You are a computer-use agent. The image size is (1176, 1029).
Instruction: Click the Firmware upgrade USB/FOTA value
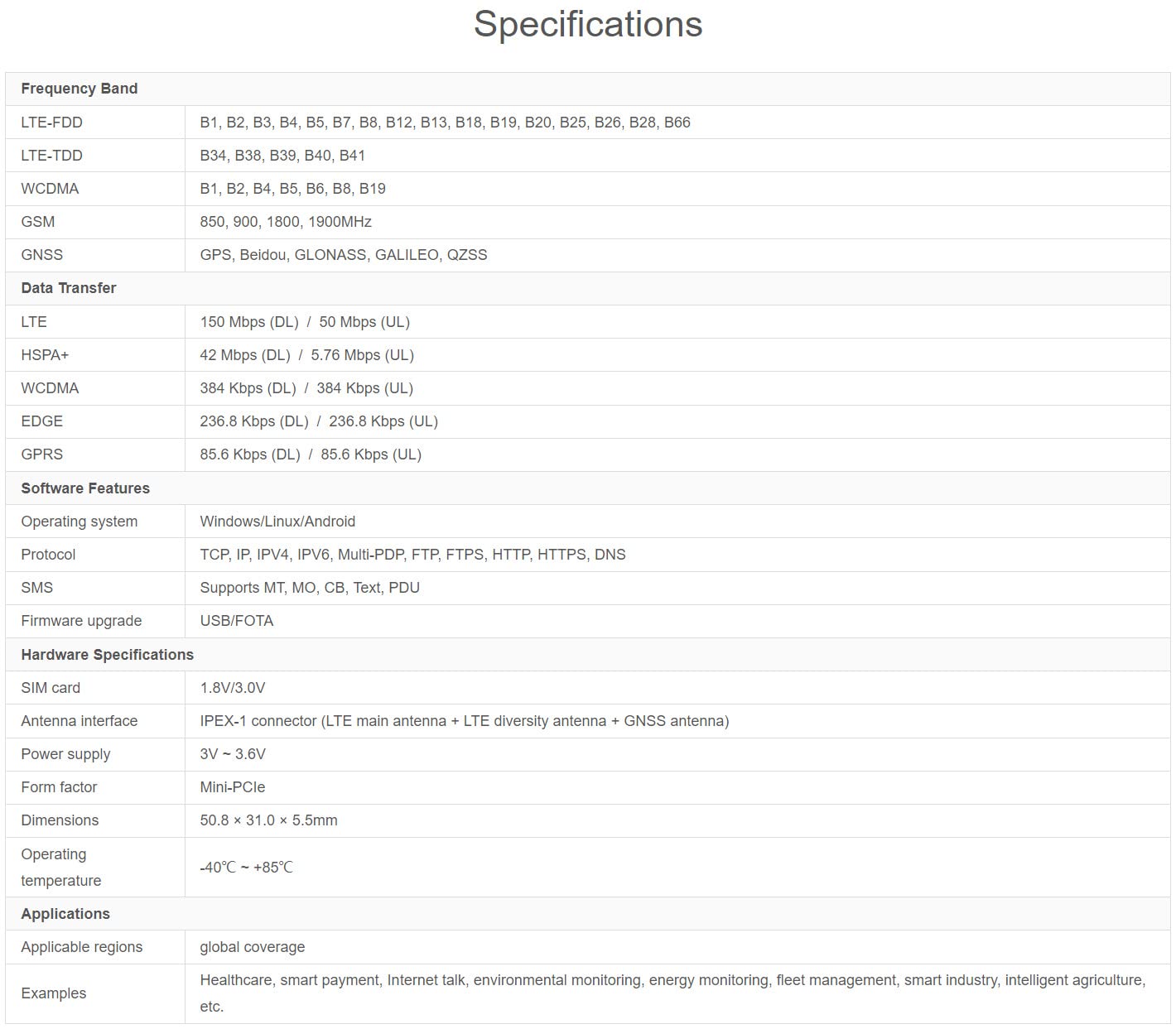click(236, 621)
